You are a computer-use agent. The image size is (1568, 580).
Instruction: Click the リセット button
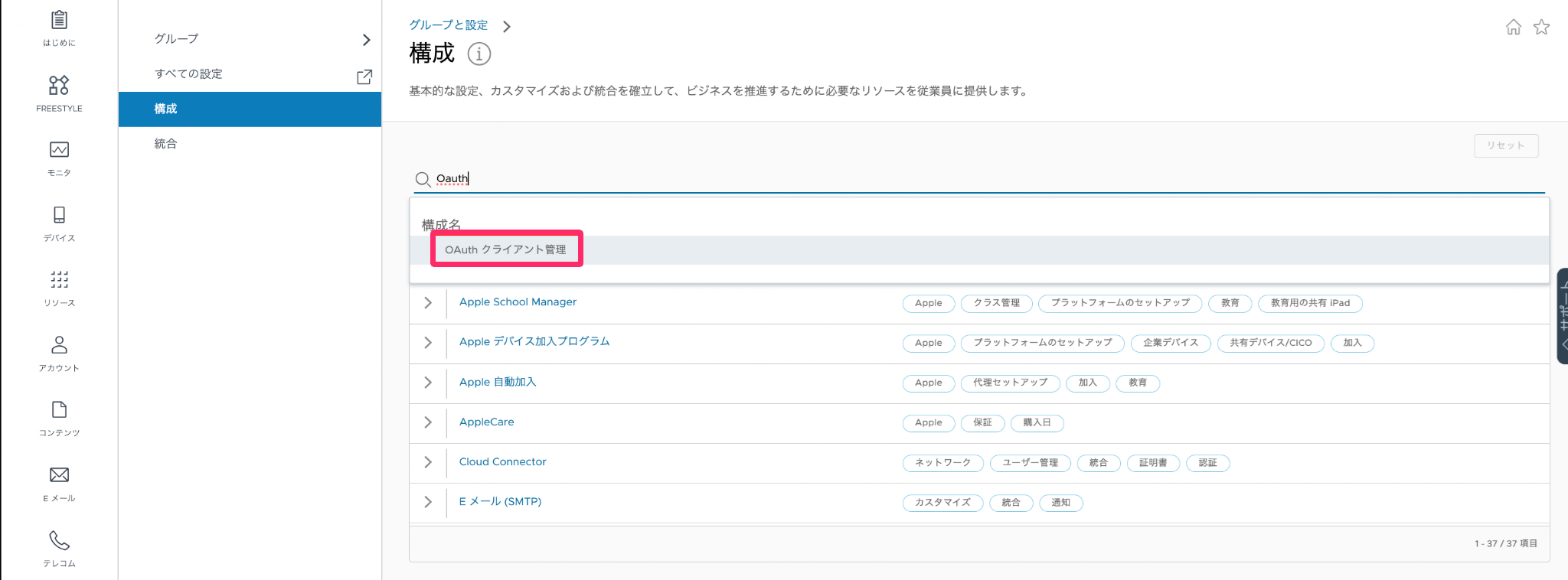(1506, 145)
